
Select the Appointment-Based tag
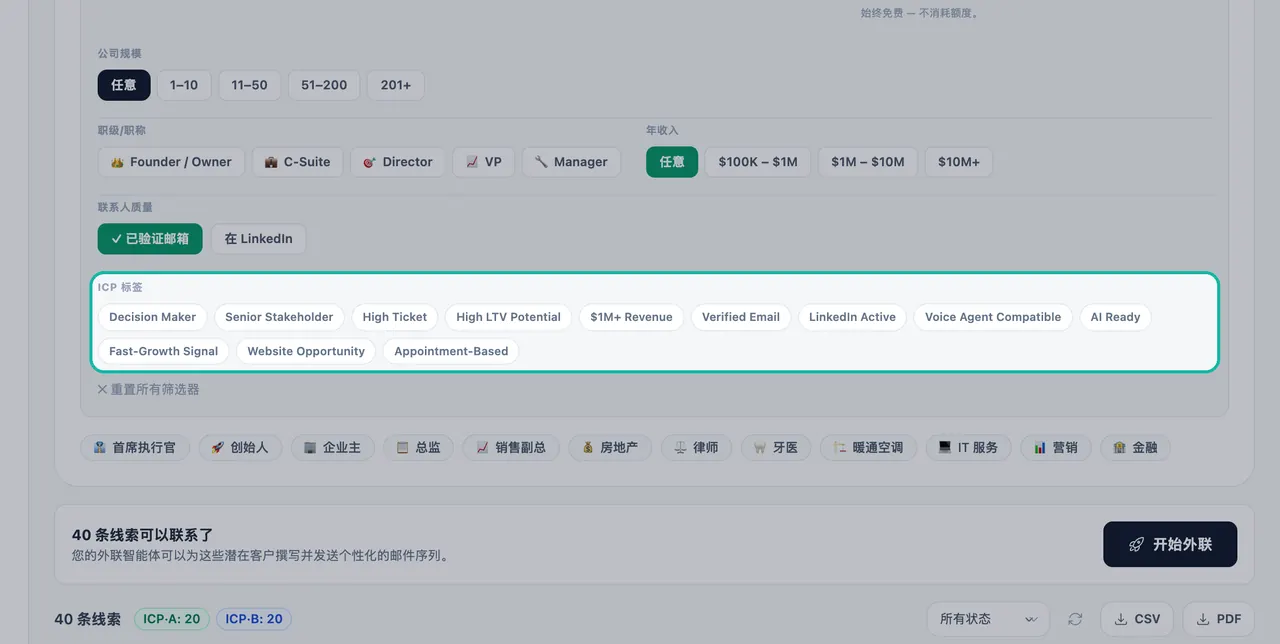451,351
